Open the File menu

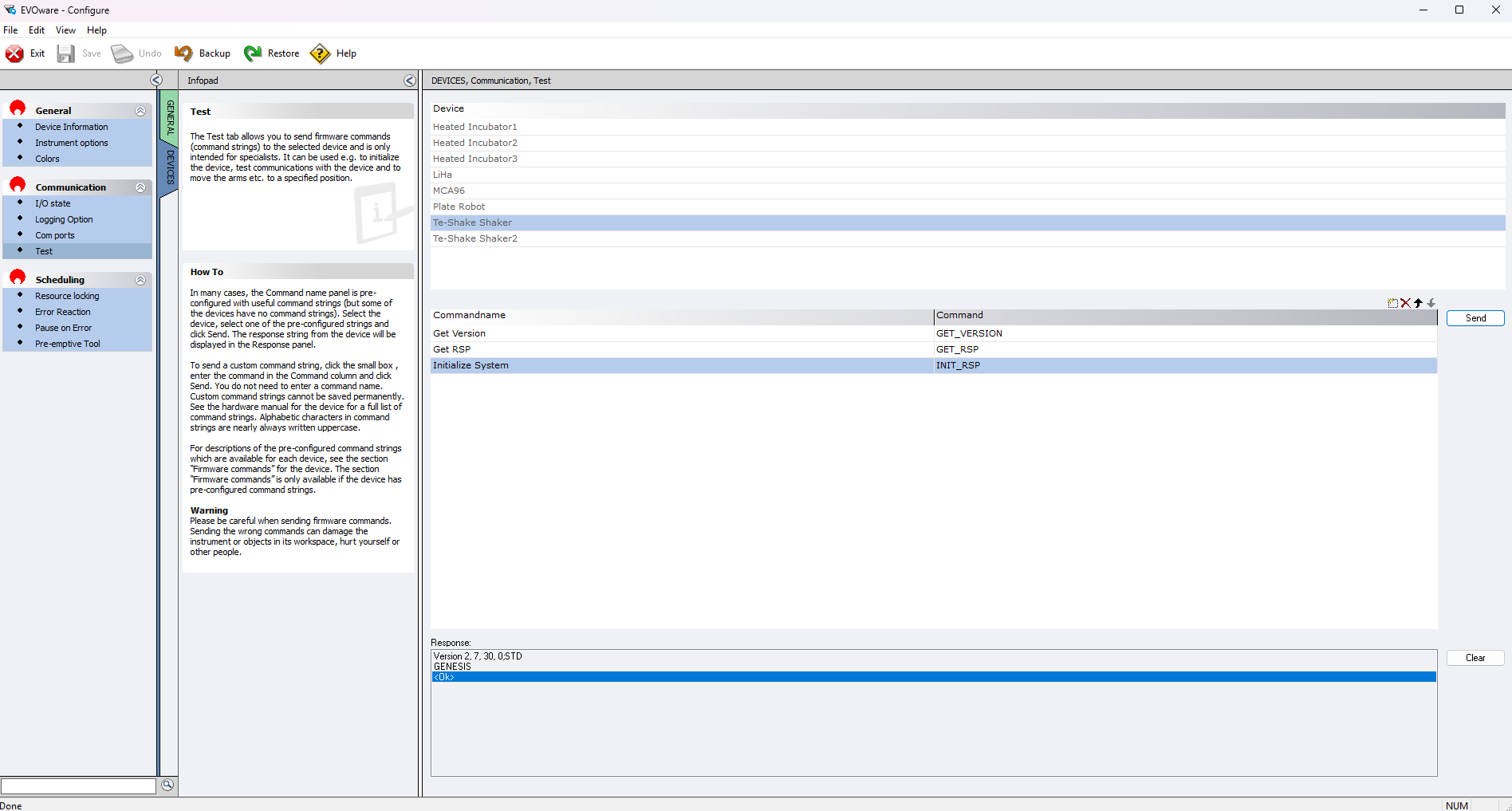10,30
